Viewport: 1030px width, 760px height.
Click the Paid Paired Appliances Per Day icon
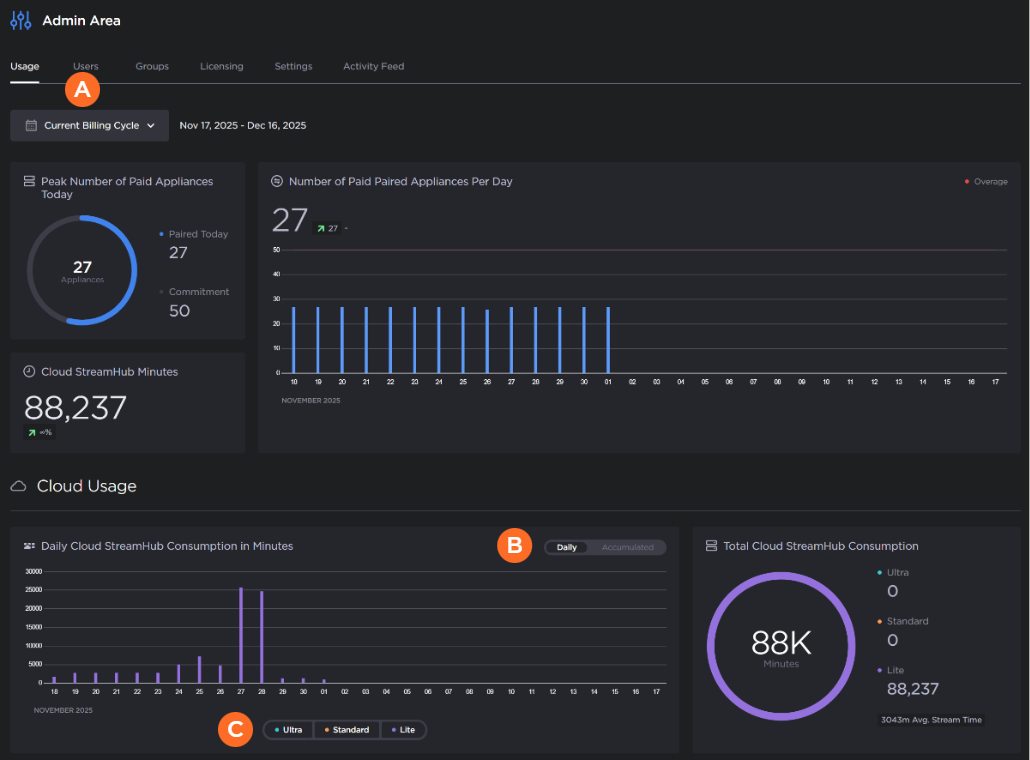(277, 182)
